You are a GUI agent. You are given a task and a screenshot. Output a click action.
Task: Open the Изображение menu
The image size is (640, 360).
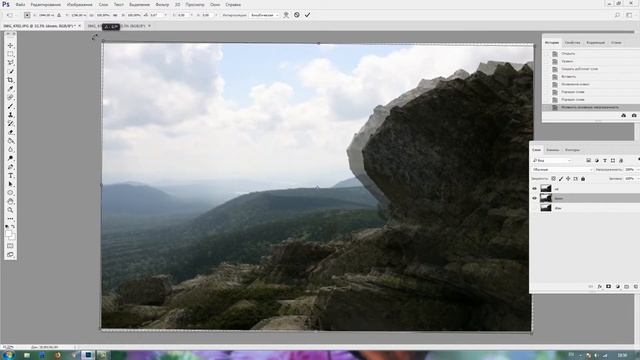pyautogui.click(x=80, y=4)
